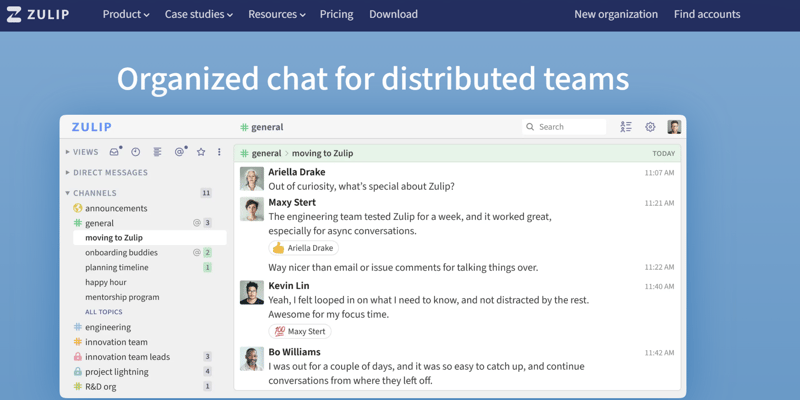Open the settings gear icon

tap(650, 127)
